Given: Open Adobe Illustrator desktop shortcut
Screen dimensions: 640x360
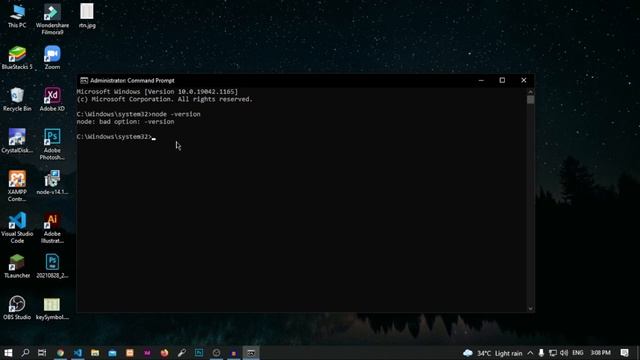Looking at the screenshot, I should [52, 228].
